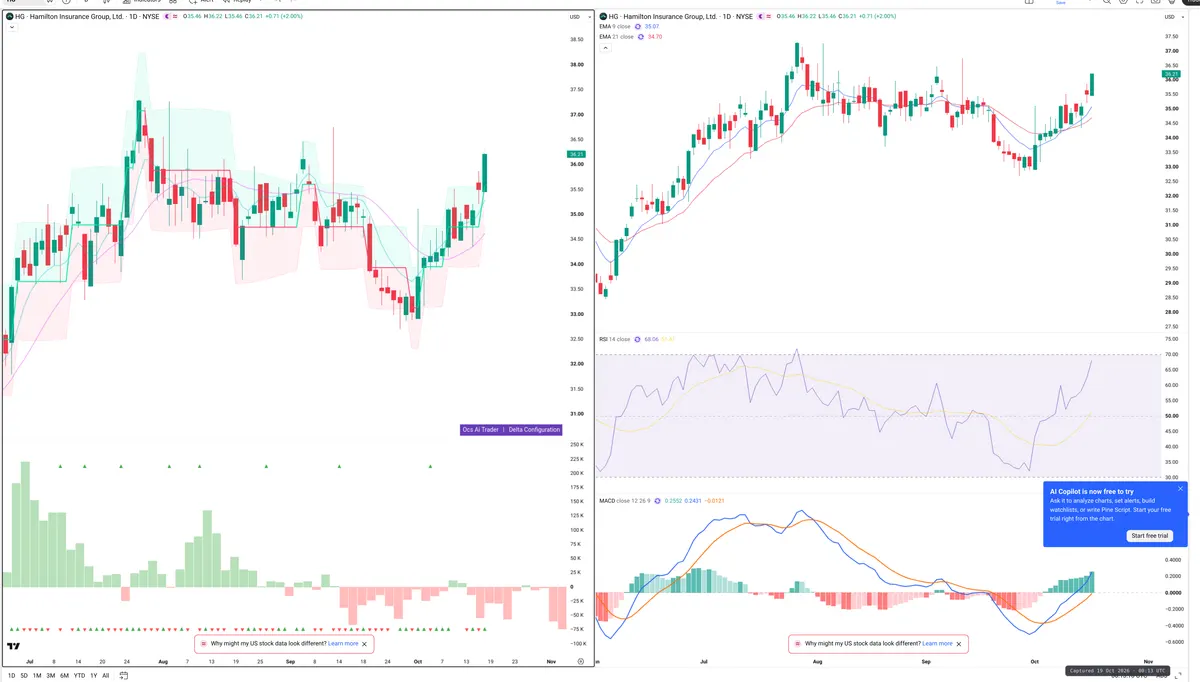Click the red data notice icon in left chart banner

[x=203, y=644]
